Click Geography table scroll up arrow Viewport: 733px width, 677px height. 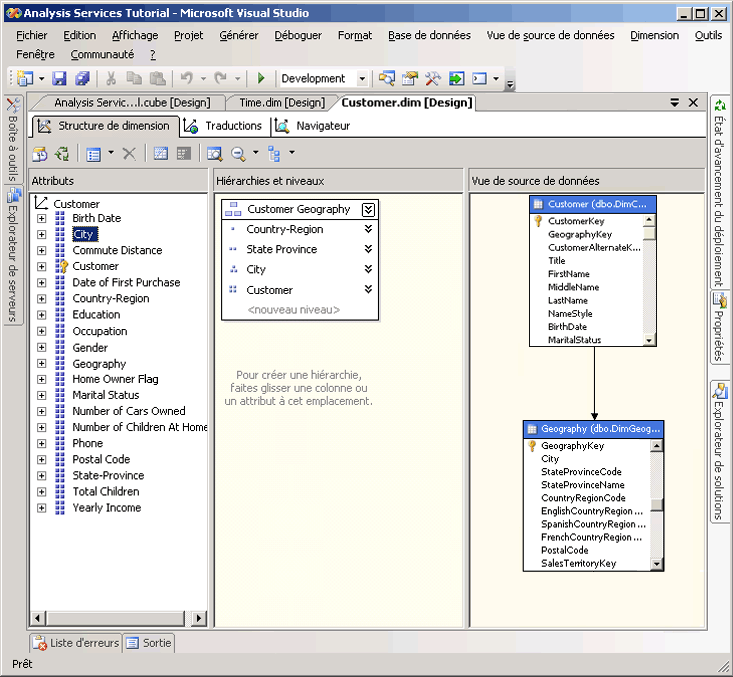[656, 446]
